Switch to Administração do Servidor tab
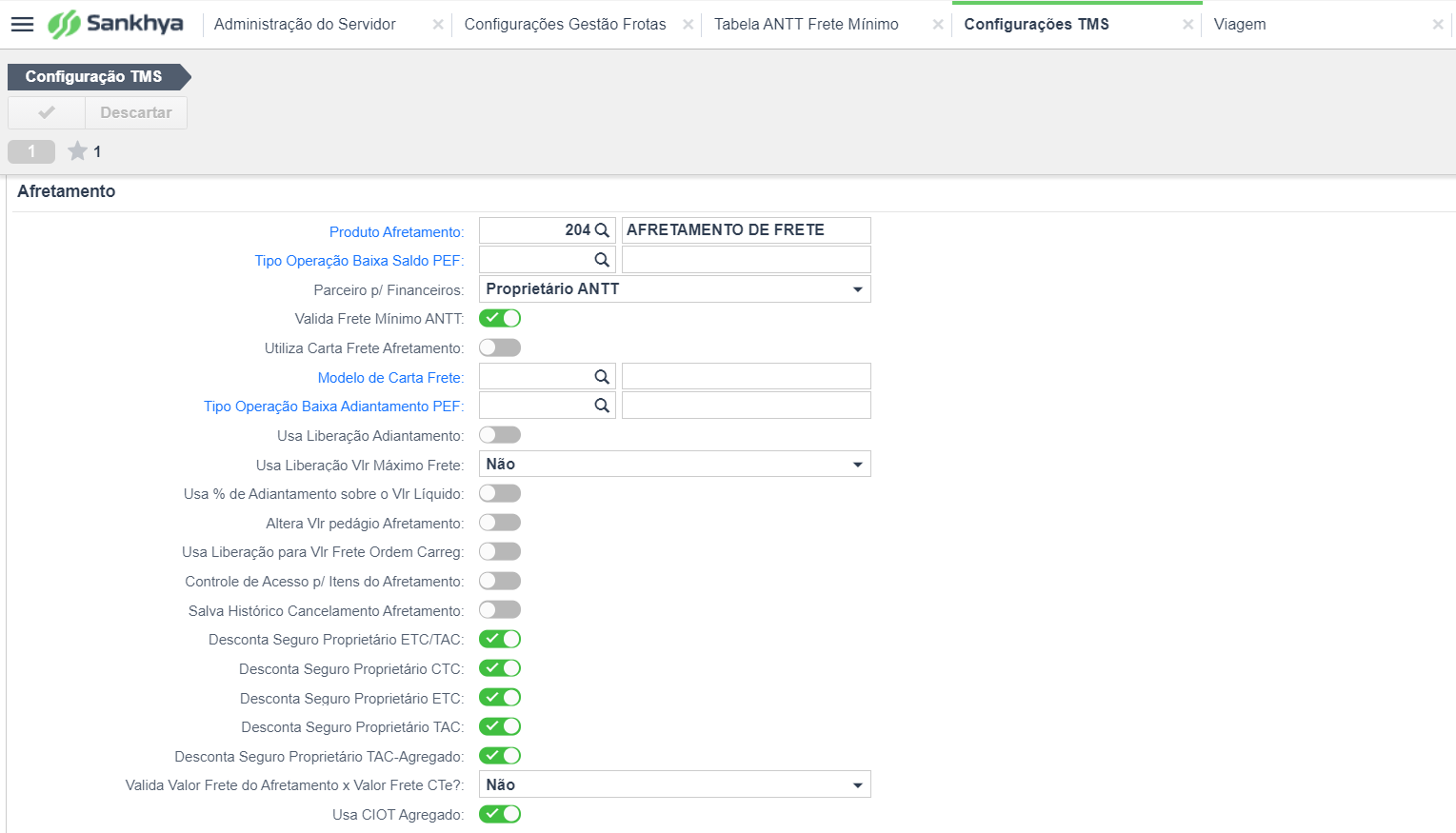This screenshot has height=833, width=1456. (x=305, y=25)
